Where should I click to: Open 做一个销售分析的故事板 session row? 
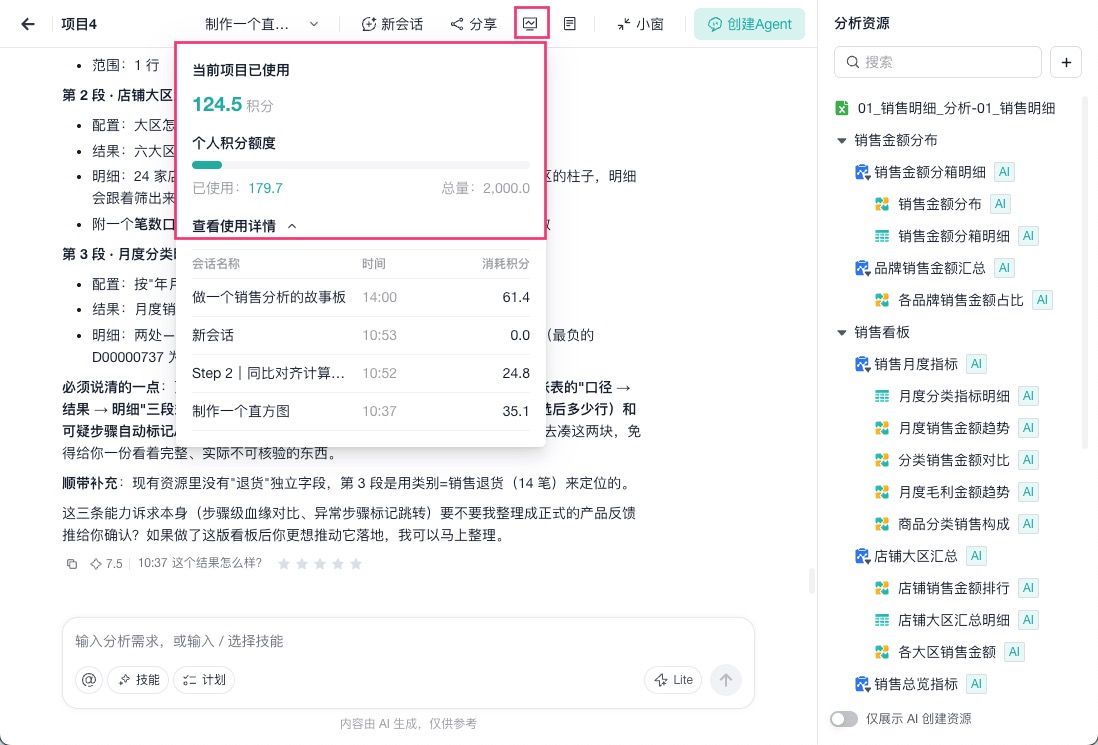click(361, 298)
